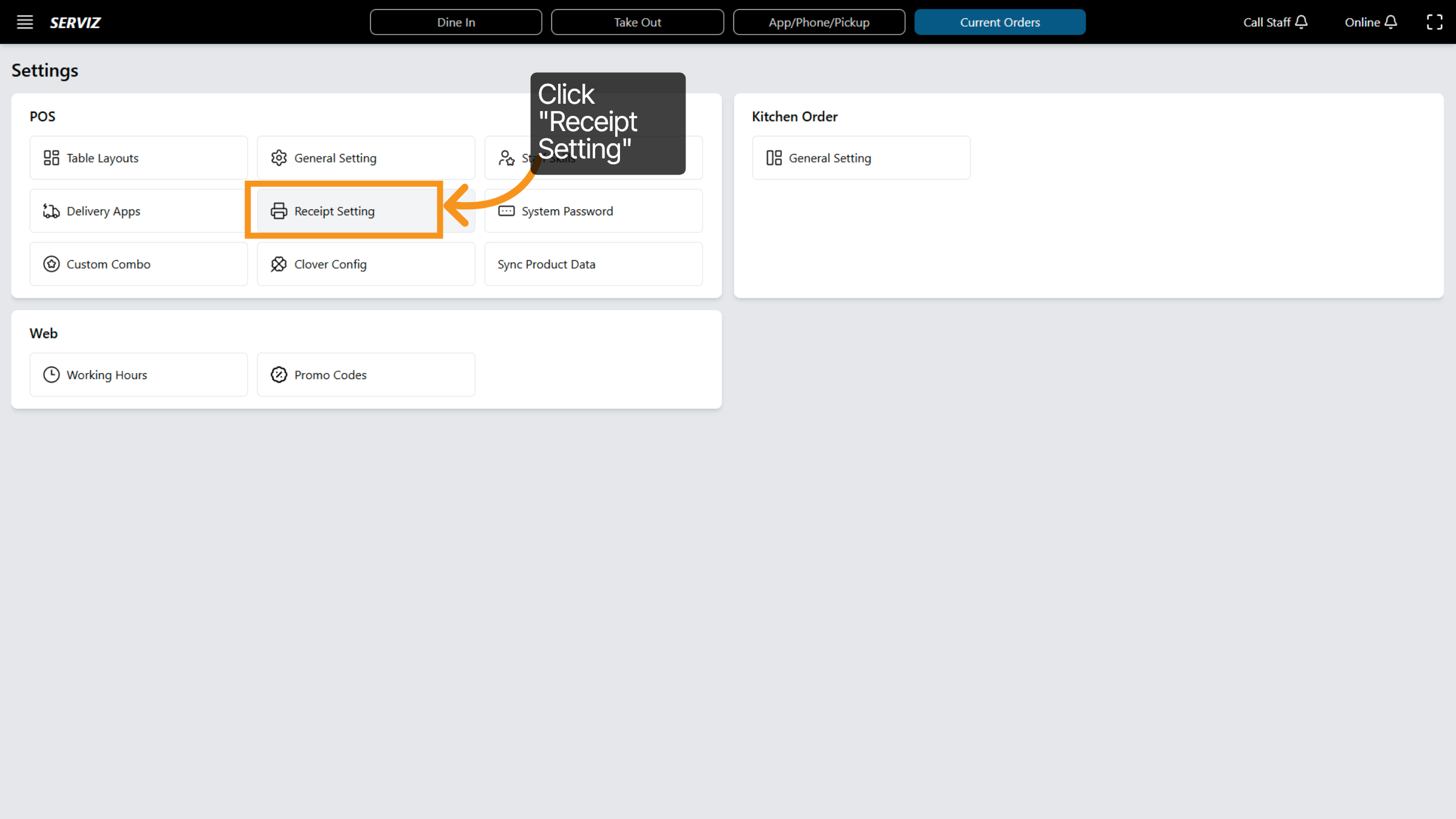
Task: Click the System Password keypad icon
Action: coord(507,211)
